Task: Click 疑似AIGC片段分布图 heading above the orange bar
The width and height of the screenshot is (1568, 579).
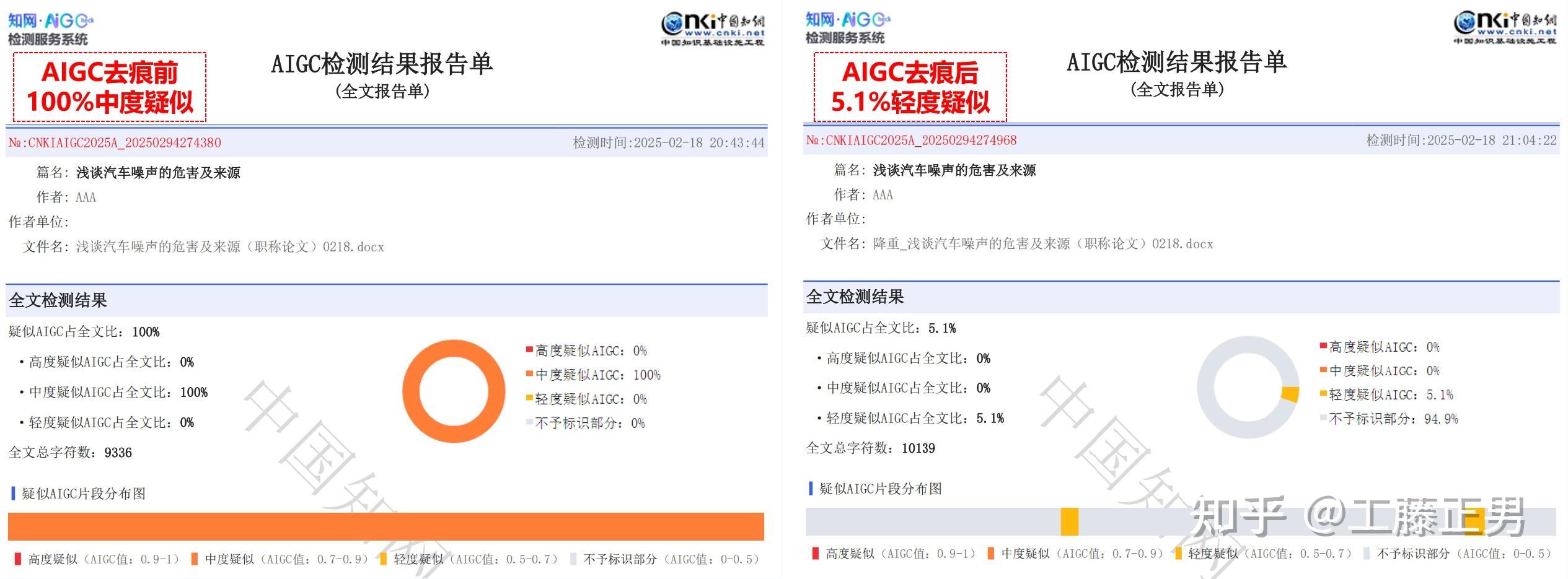Action: click(x=84, y=494)
